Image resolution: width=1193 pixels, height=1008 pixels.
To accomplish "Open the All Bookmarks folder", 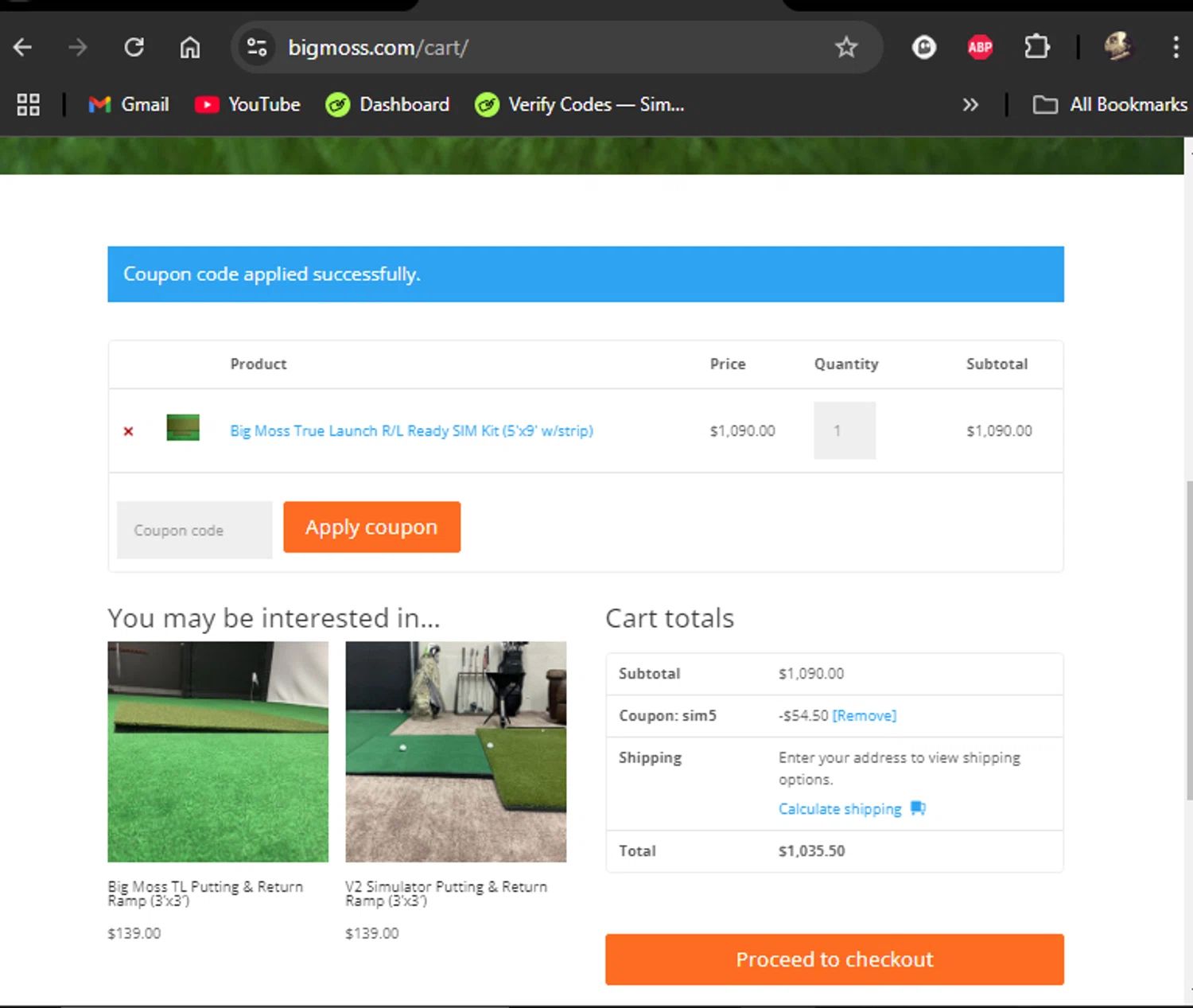I will click(1109, 105).
